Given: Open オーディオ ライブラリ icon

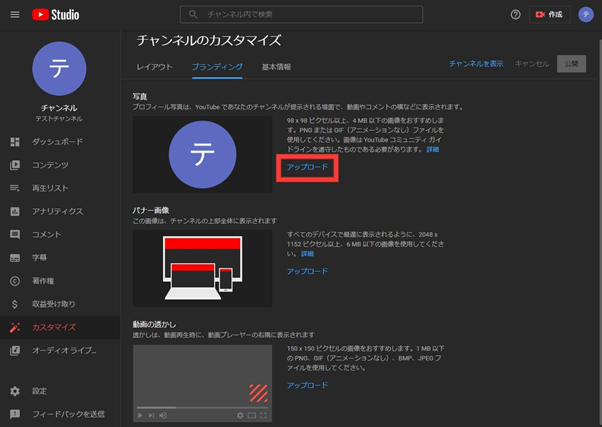Looking at the screenshot, I should tap(15, 350).
